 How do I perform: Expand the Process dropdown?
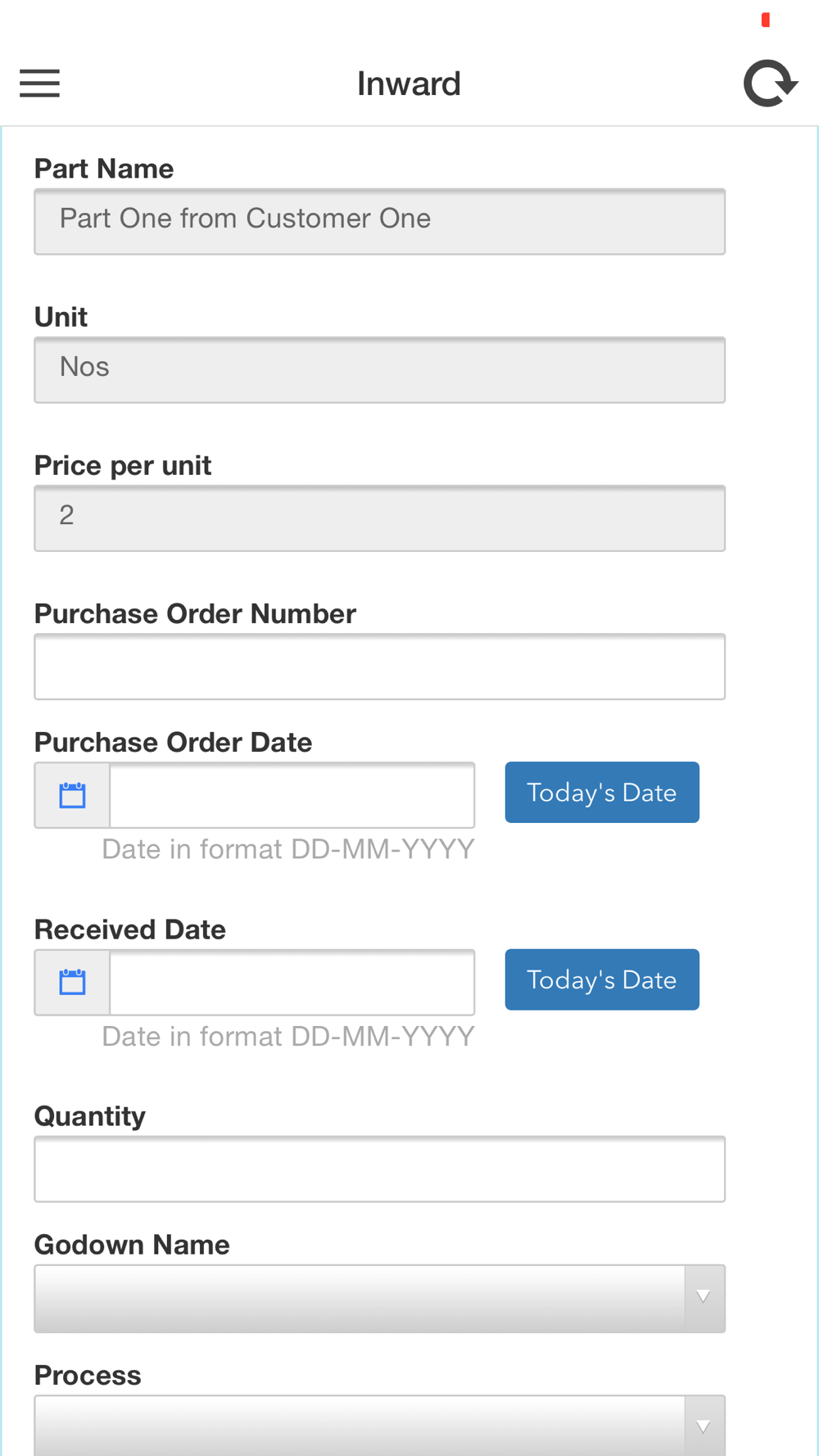tap(360, 1426)
